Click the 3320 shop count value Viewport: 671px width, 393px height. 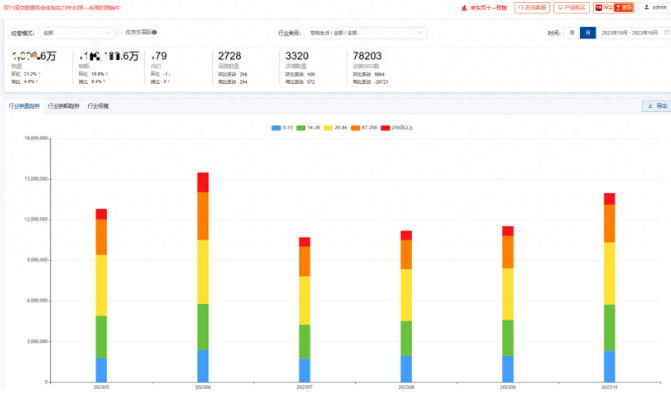click(297, 56)
